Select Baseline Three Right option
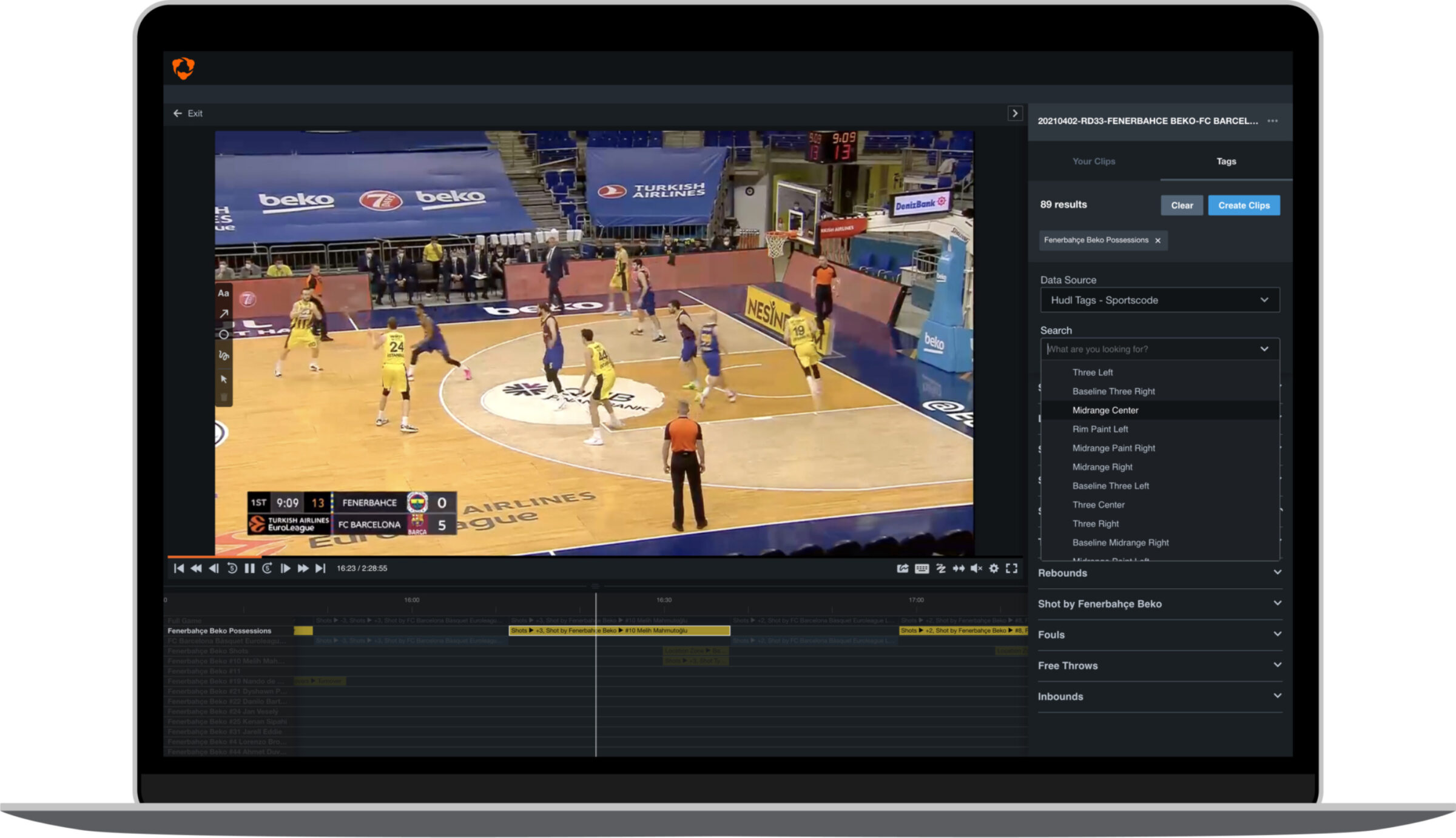The image size is (1456, 838). pos(1159,391)
